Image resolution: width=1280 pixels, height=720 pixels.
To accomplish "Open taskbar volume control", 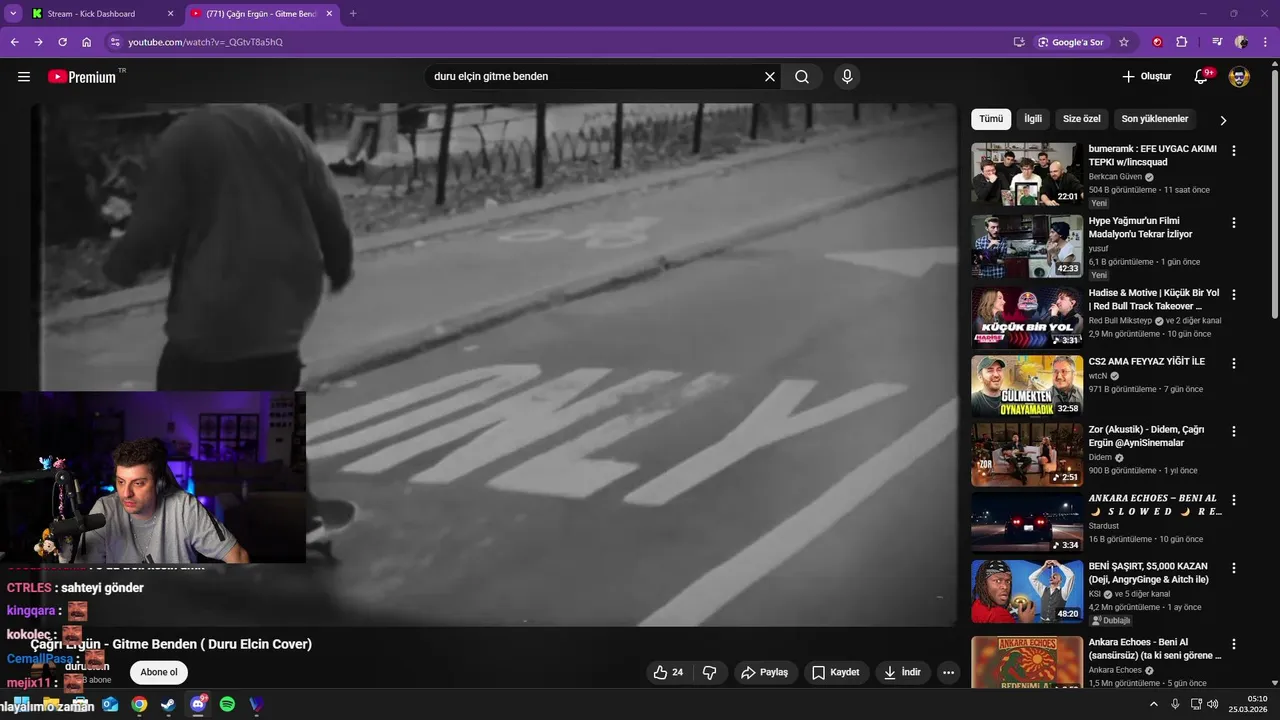I will (x=1213, y=704).
